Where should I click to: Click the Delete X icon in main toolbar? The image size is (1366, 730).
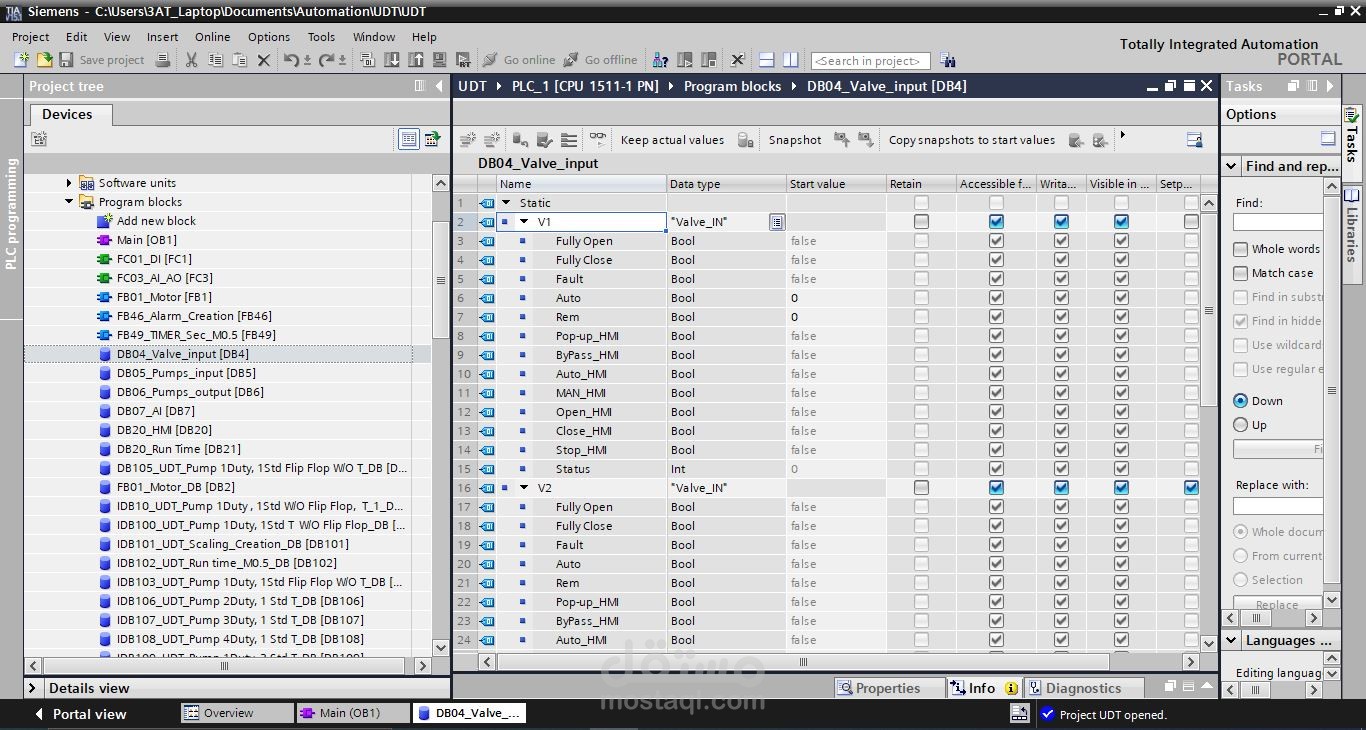pos(264,60)
